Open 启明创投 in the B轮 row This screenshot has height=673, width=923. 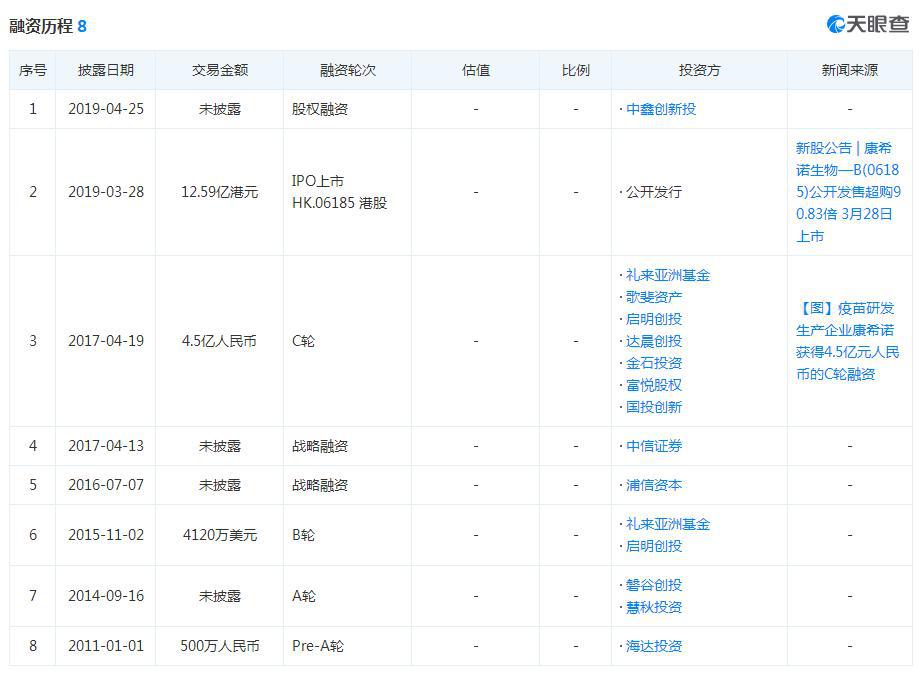654,546
